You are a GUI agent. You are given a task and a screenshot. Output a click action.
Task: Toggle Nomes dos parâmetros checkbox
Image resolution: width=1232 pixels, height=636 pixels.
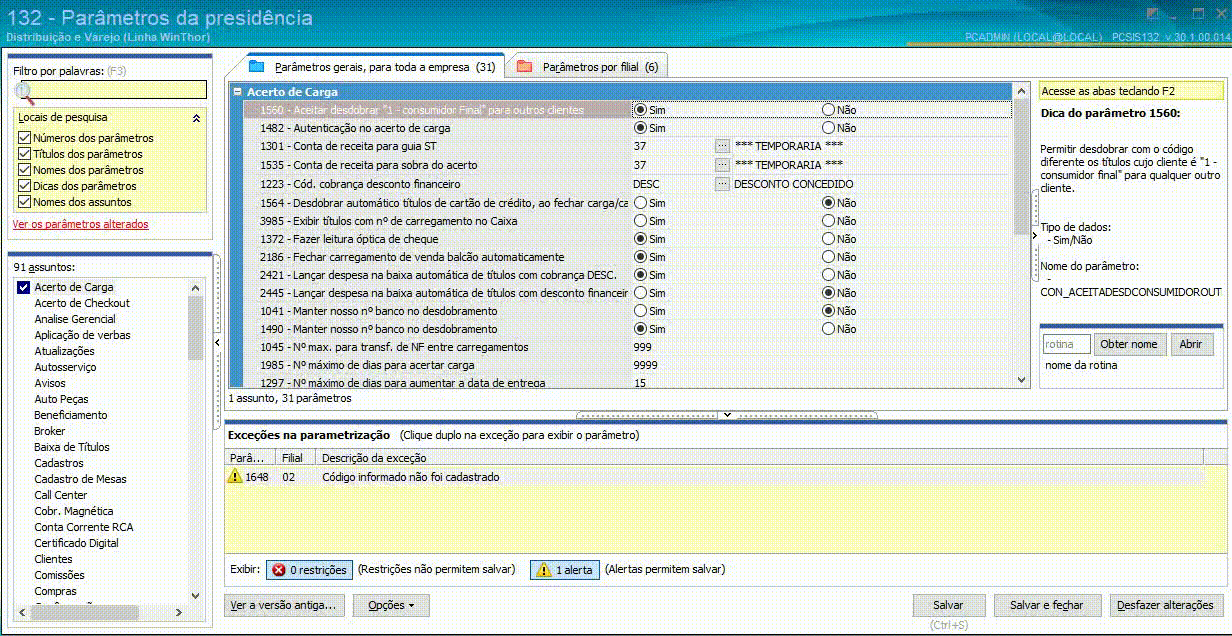coord(24,170)
